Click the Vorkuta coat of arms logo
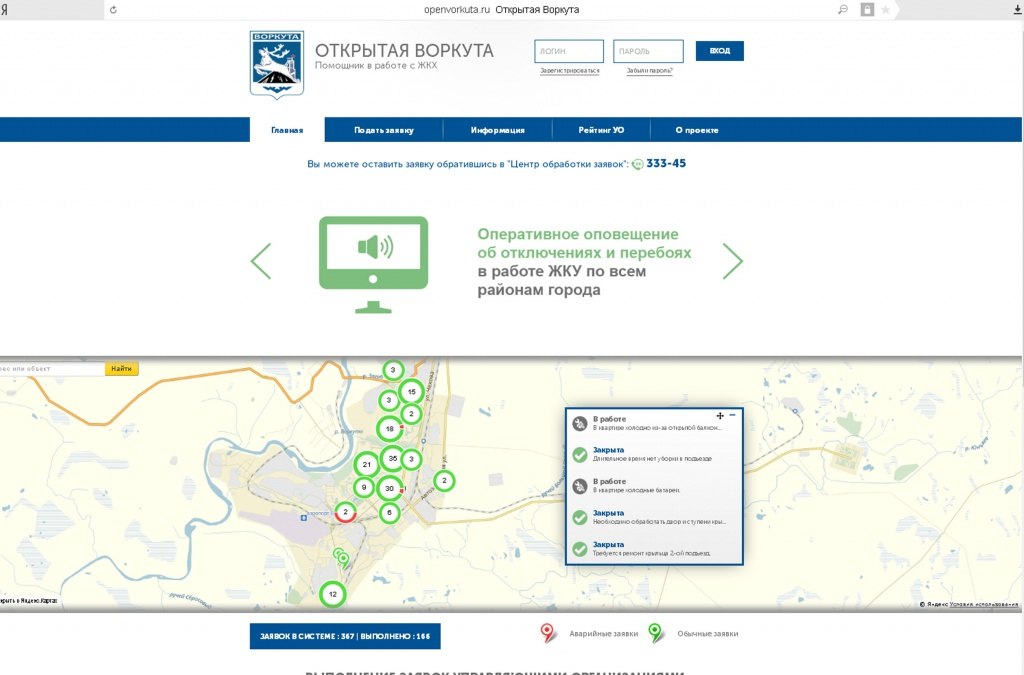This screenshot has width=1024, height=675. click(x=276, y=63)
